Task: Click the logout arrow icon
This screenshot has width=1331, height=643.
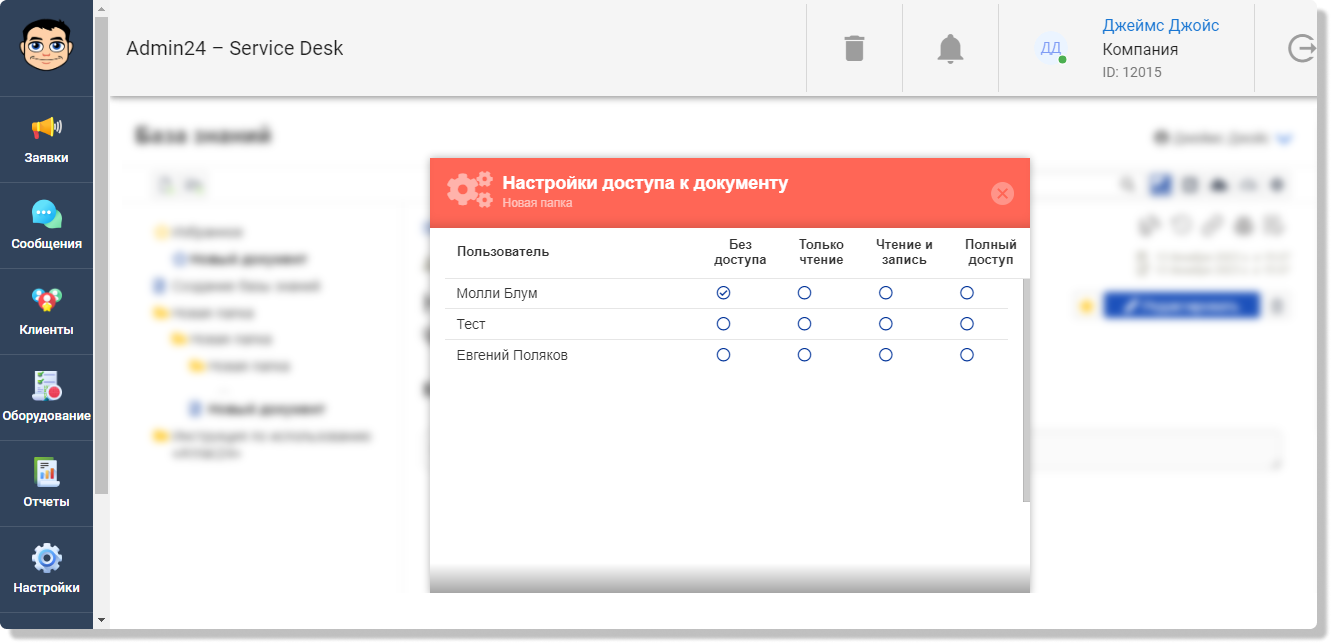Action: pyautogui.click(x=1301, y=48)
